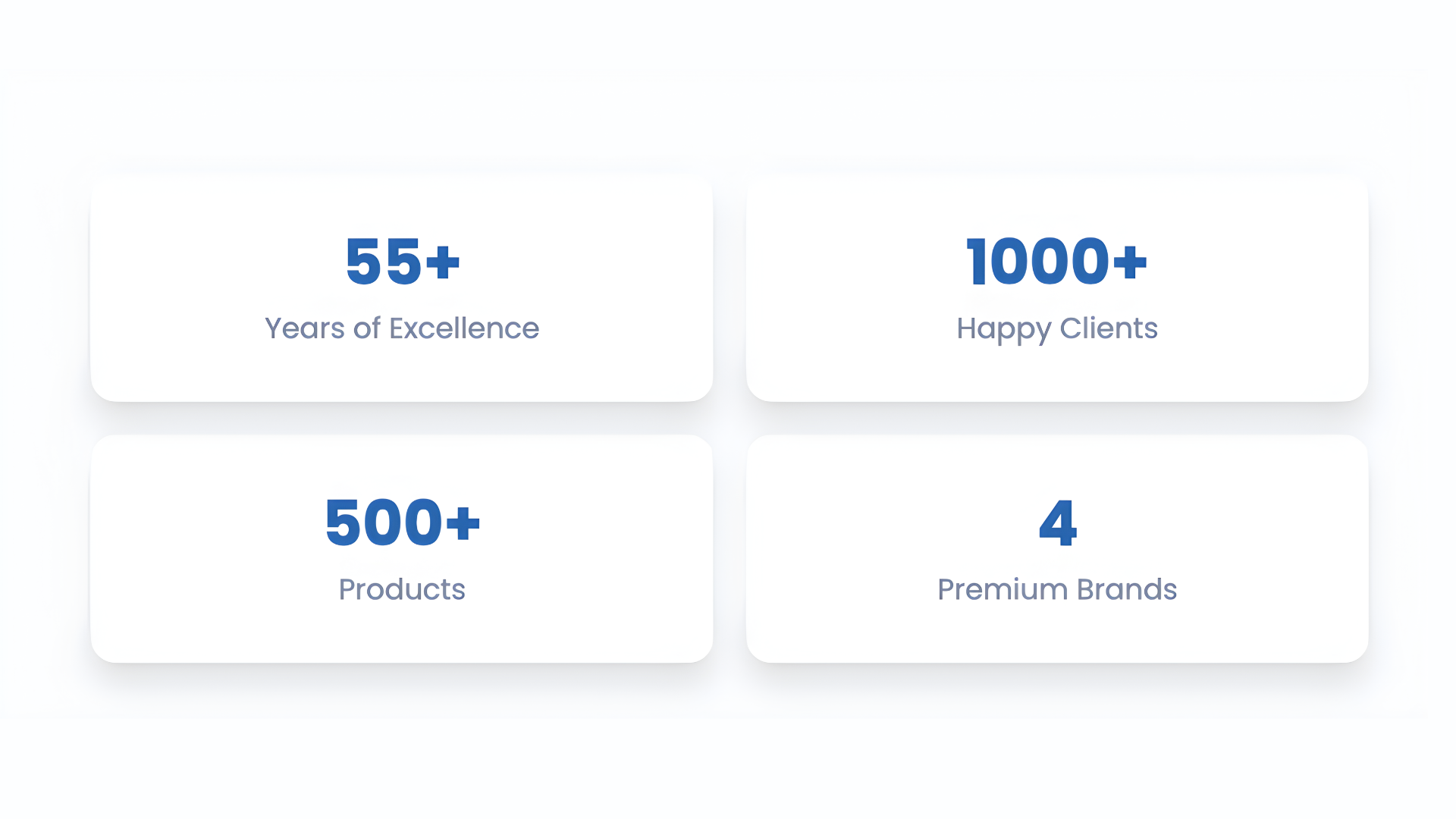This screenshot has height=819, width=1456.
Task: Click the word Clients
Action: coord(1109,328)
